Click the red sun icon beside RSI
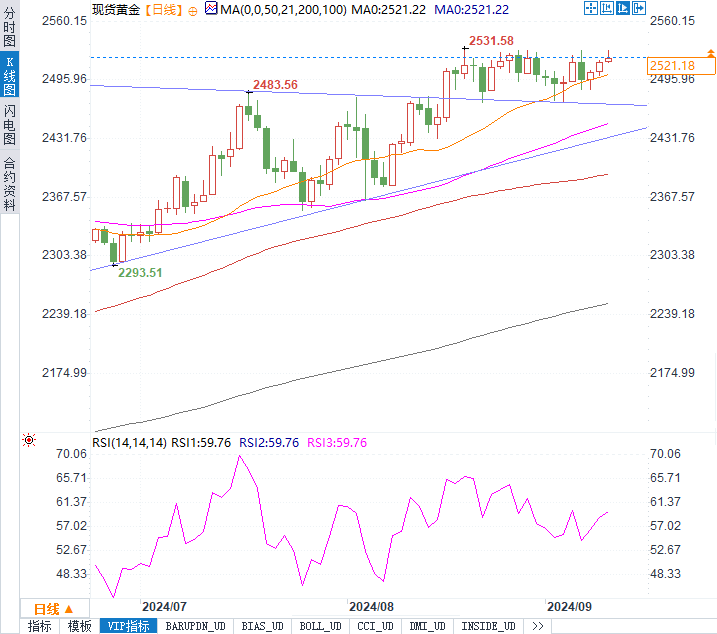 (29, 441)
